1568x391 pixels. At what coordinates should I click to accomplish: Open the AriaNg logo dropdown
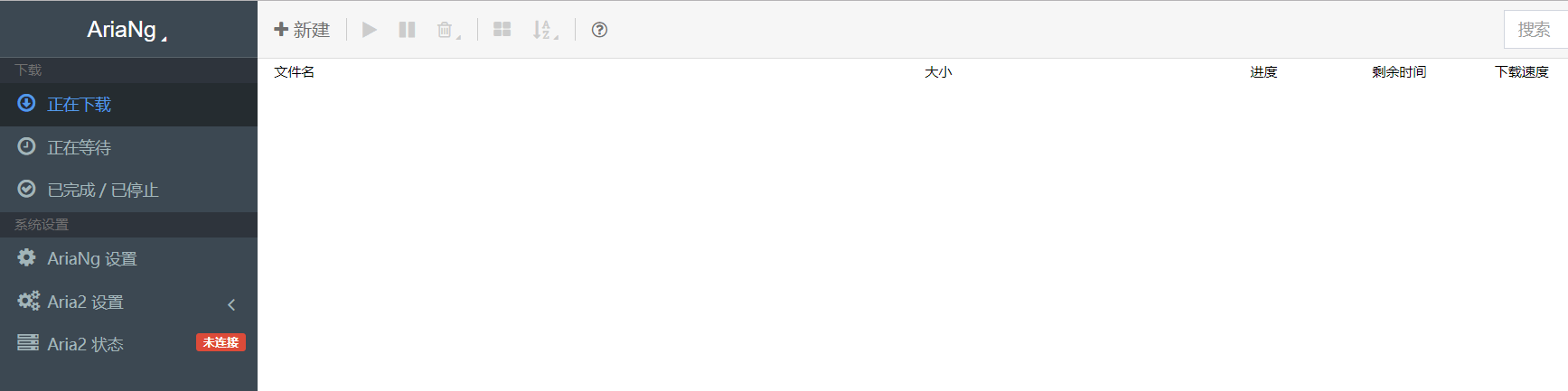coord(127,30)
